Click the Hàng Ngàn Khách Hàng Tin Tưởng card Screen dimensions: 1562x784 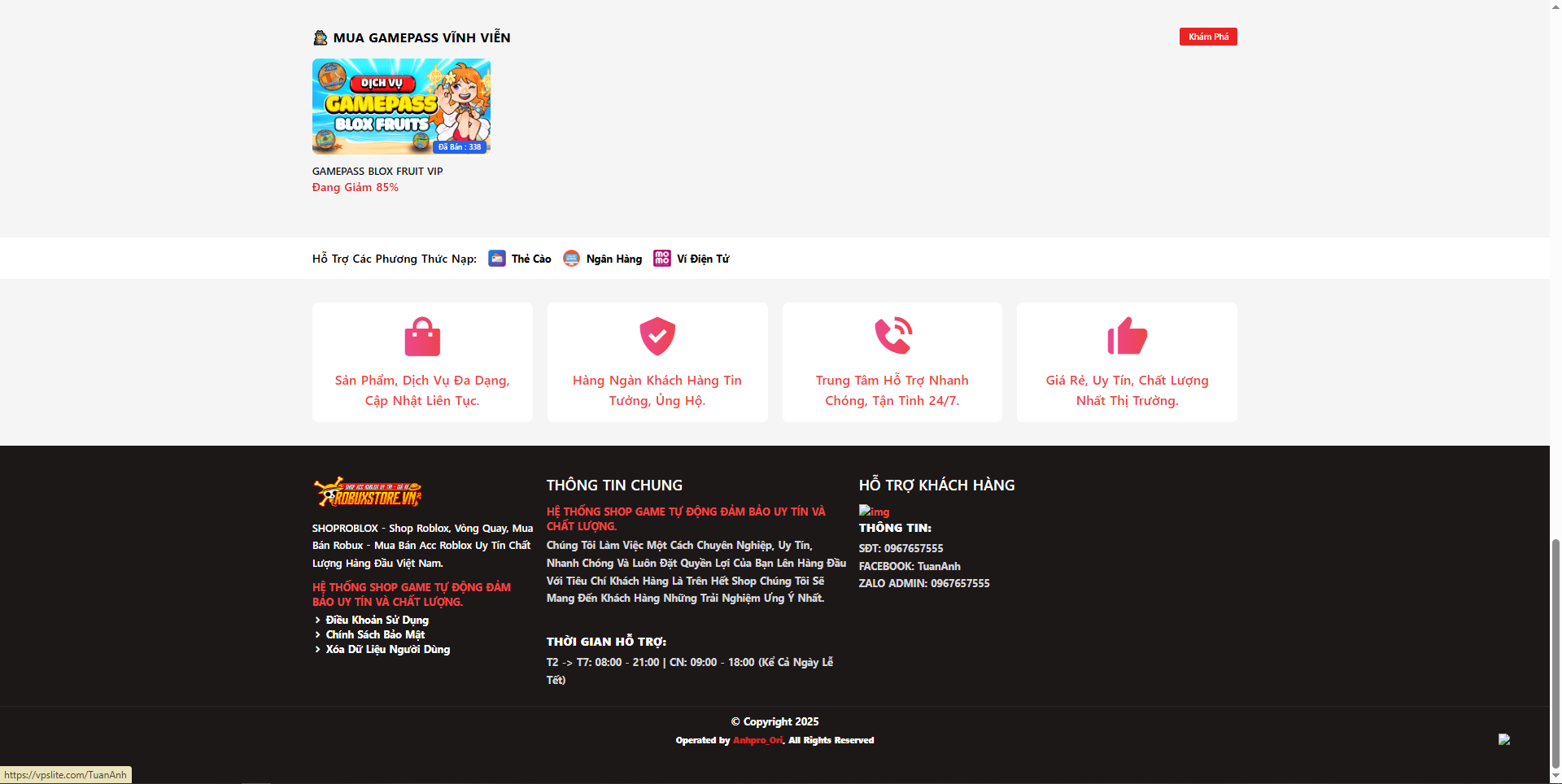coord(657,362)
